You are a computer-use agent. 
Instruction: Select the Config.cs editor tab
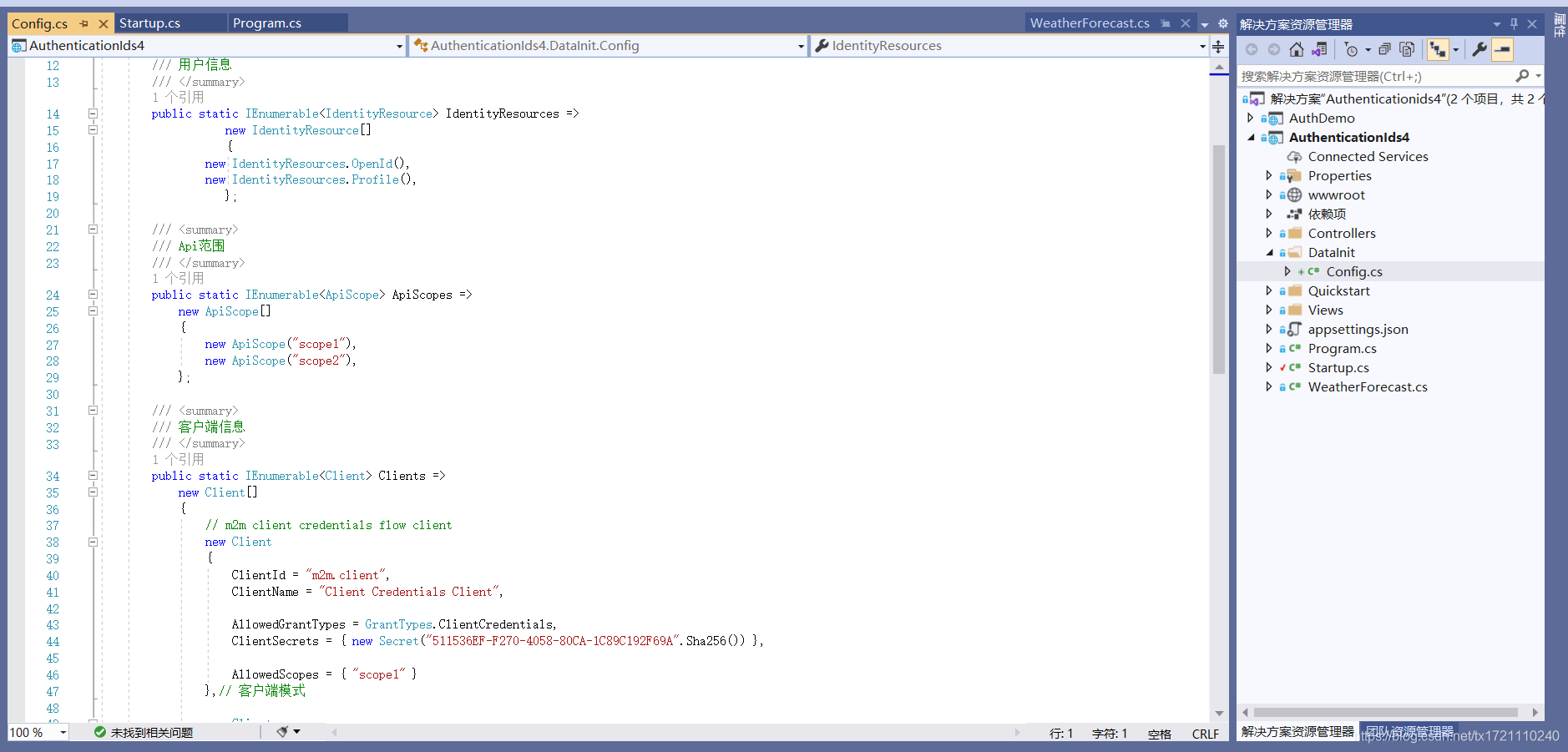click(39, 23)
